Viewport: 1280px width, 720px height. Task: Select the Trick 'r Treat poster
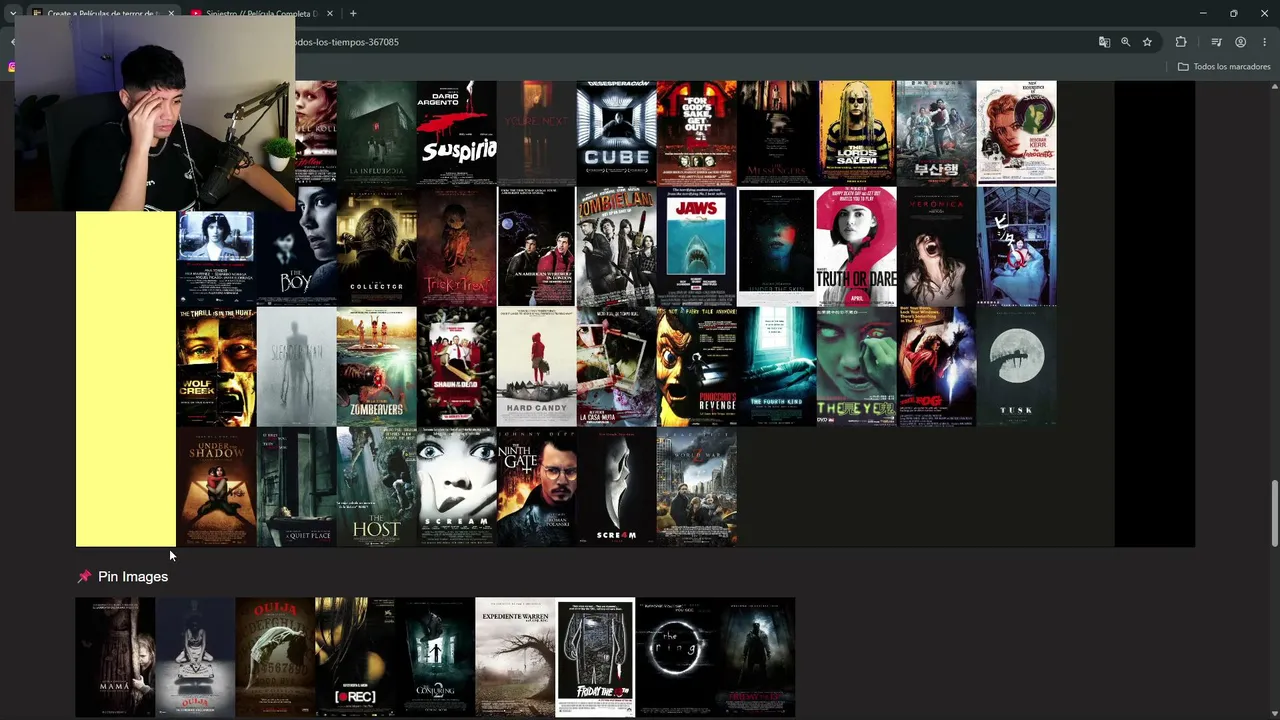click(x=456, y=247)
